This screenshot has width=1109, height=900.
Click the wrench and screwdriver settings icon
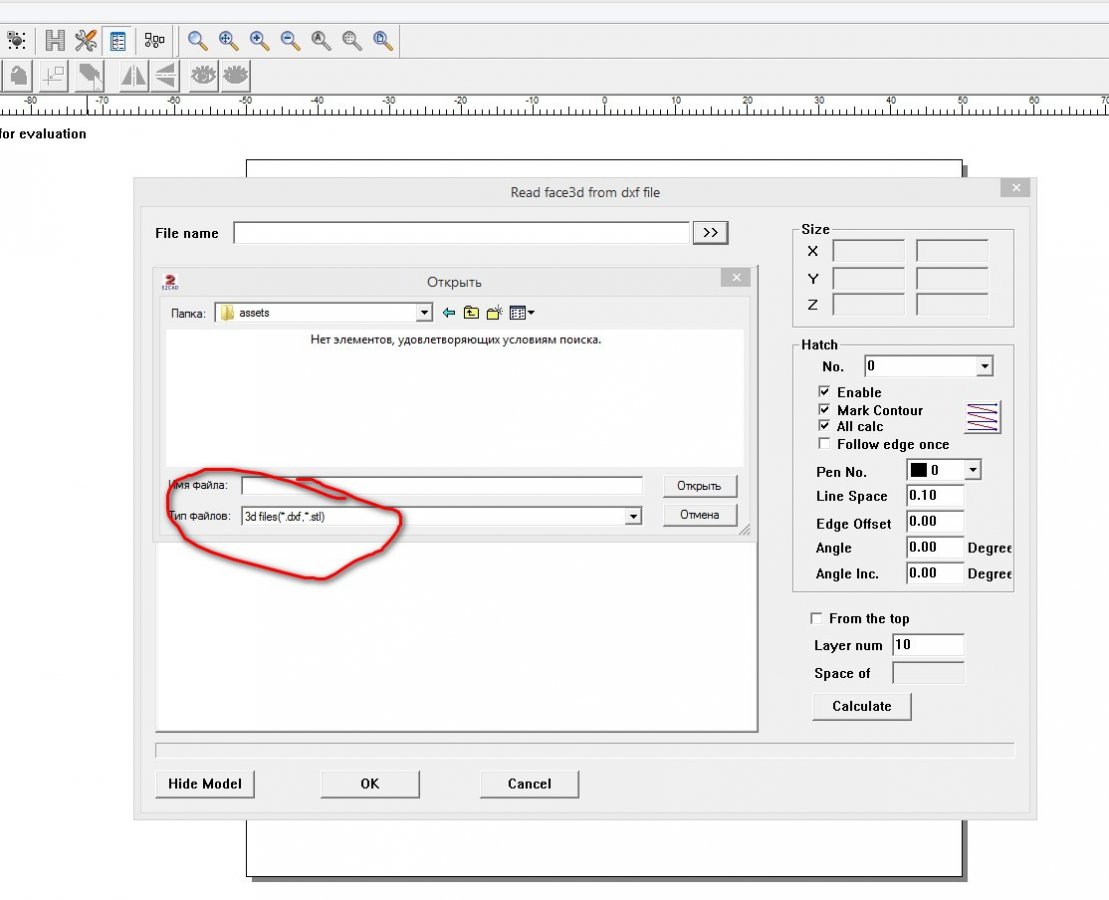point(86,40)
